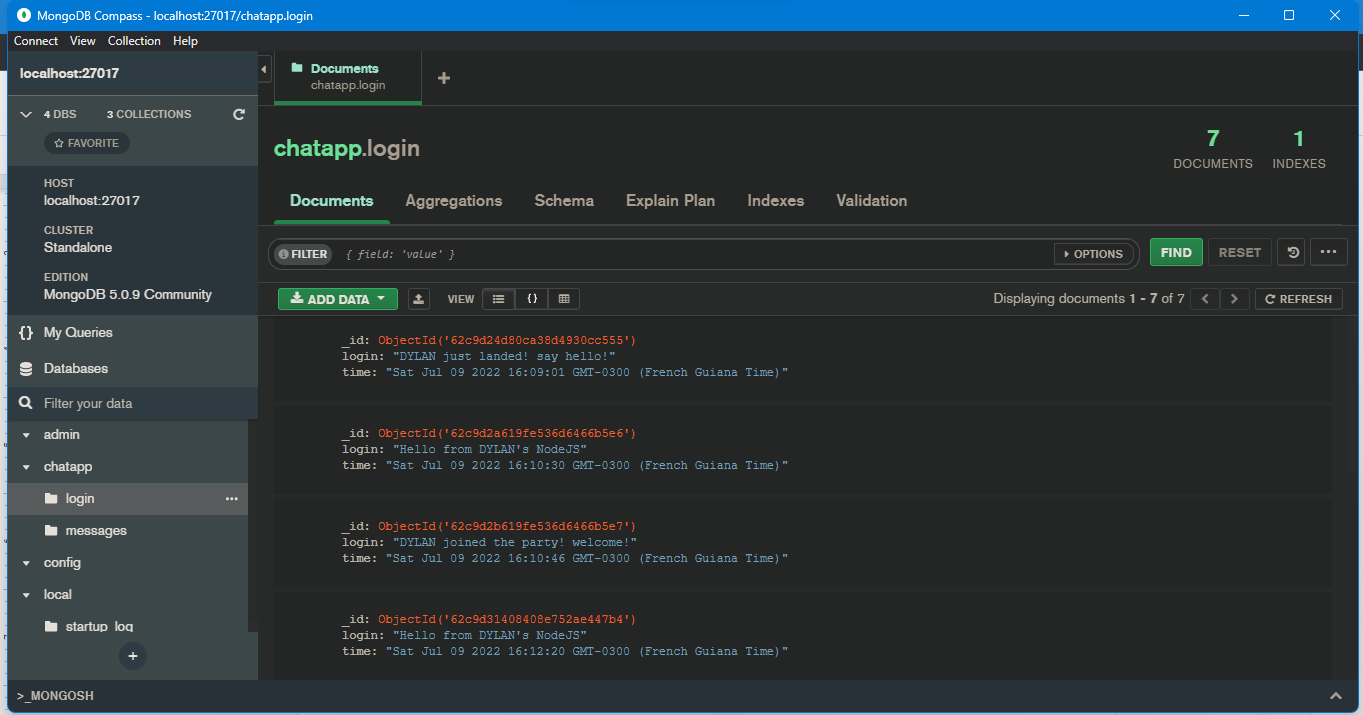Viewport: 1363px width, 715px height.
Task: Switch to table view
Action: coord(564,299)
